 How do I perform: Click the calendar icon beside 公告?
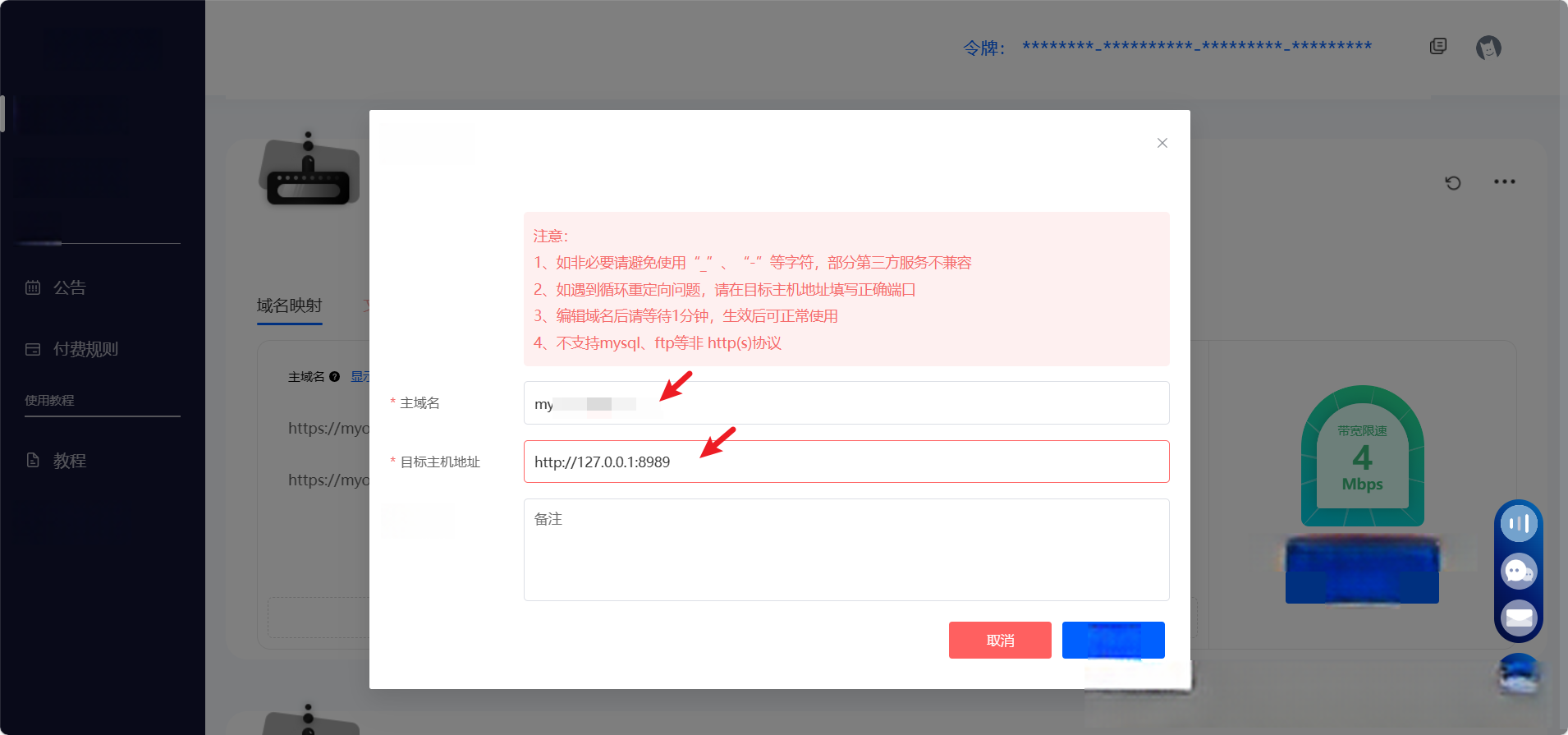coord(33,287)
